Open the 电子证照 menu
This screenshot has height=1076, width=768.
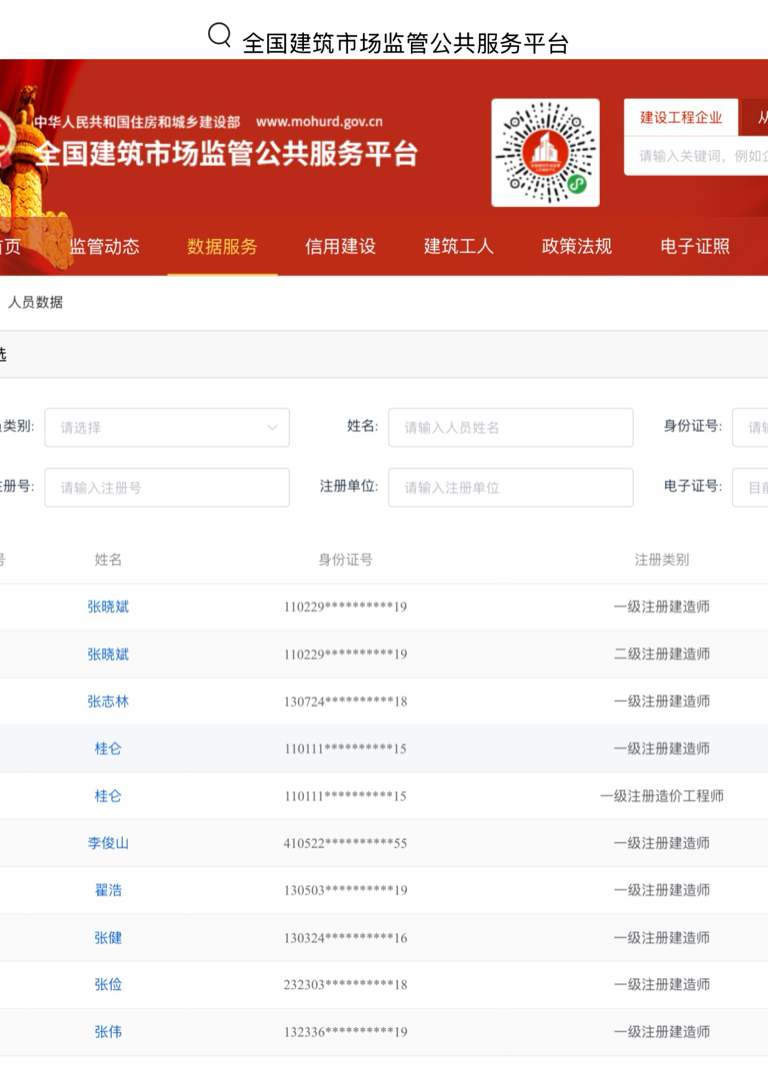pyautogui.click(x=695, y=246)
